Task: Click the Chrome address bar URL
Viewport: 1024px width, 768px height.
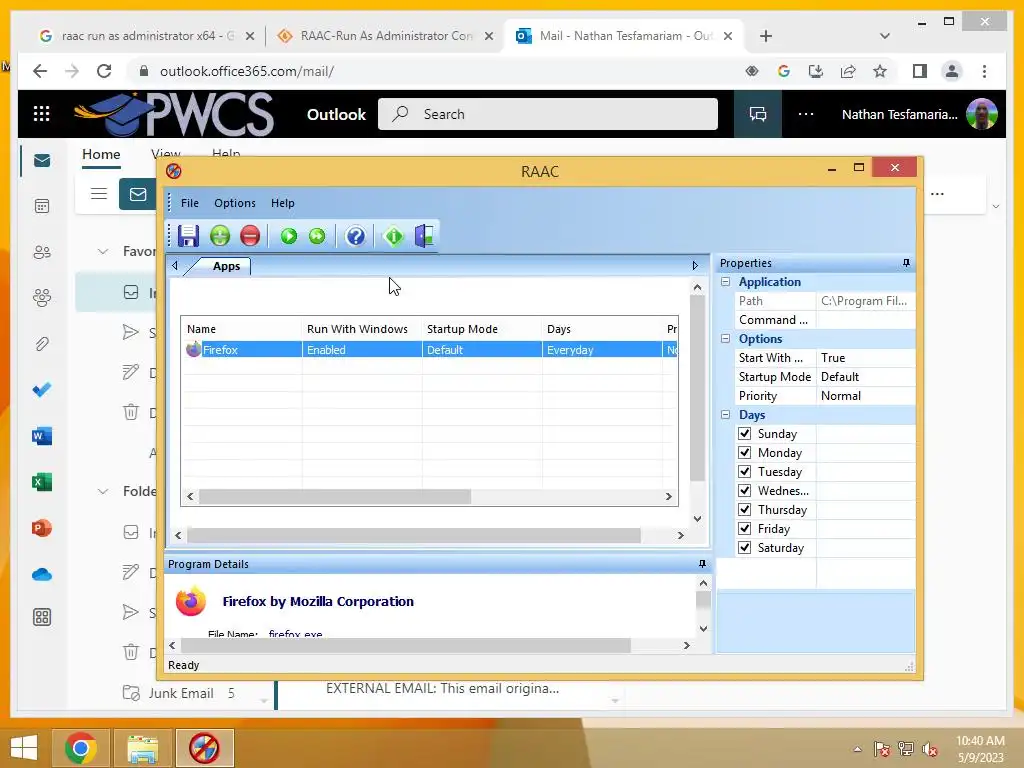Action: [x=247, y=71]
